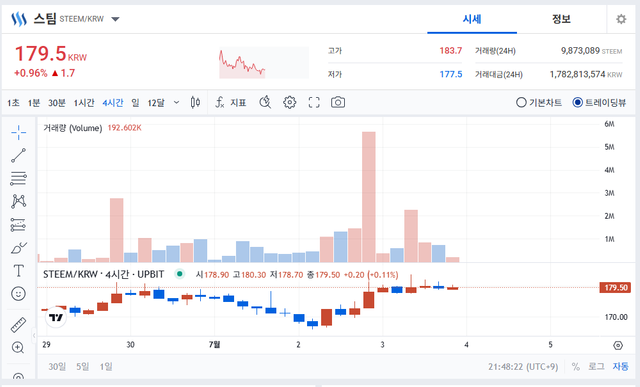Select the 기본차트 radio option
This screenshot has height=387, width=640.
539,102
